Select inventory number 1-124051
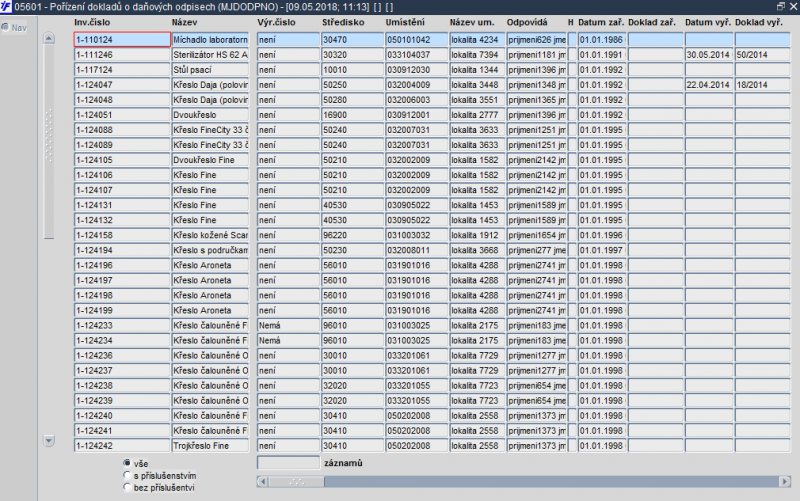Screen dimensions: 800x501 click(122, 115)
